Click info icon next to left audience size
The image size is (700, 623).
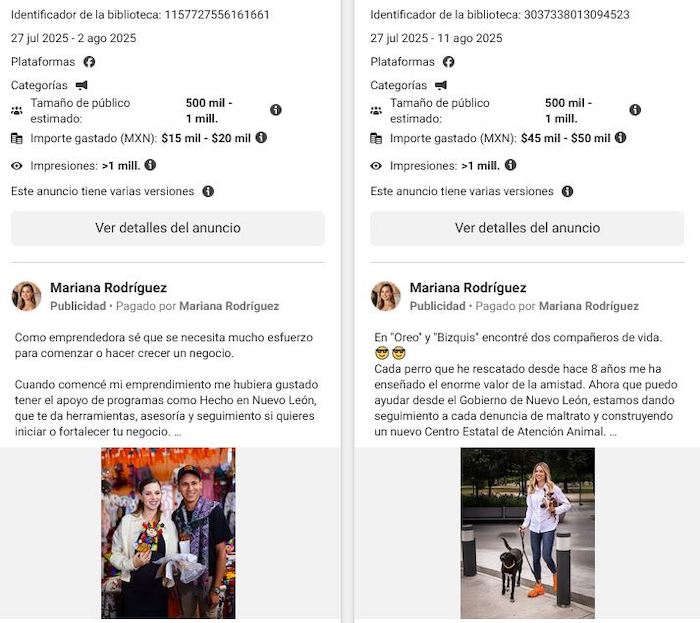click(x=276, y=110)
